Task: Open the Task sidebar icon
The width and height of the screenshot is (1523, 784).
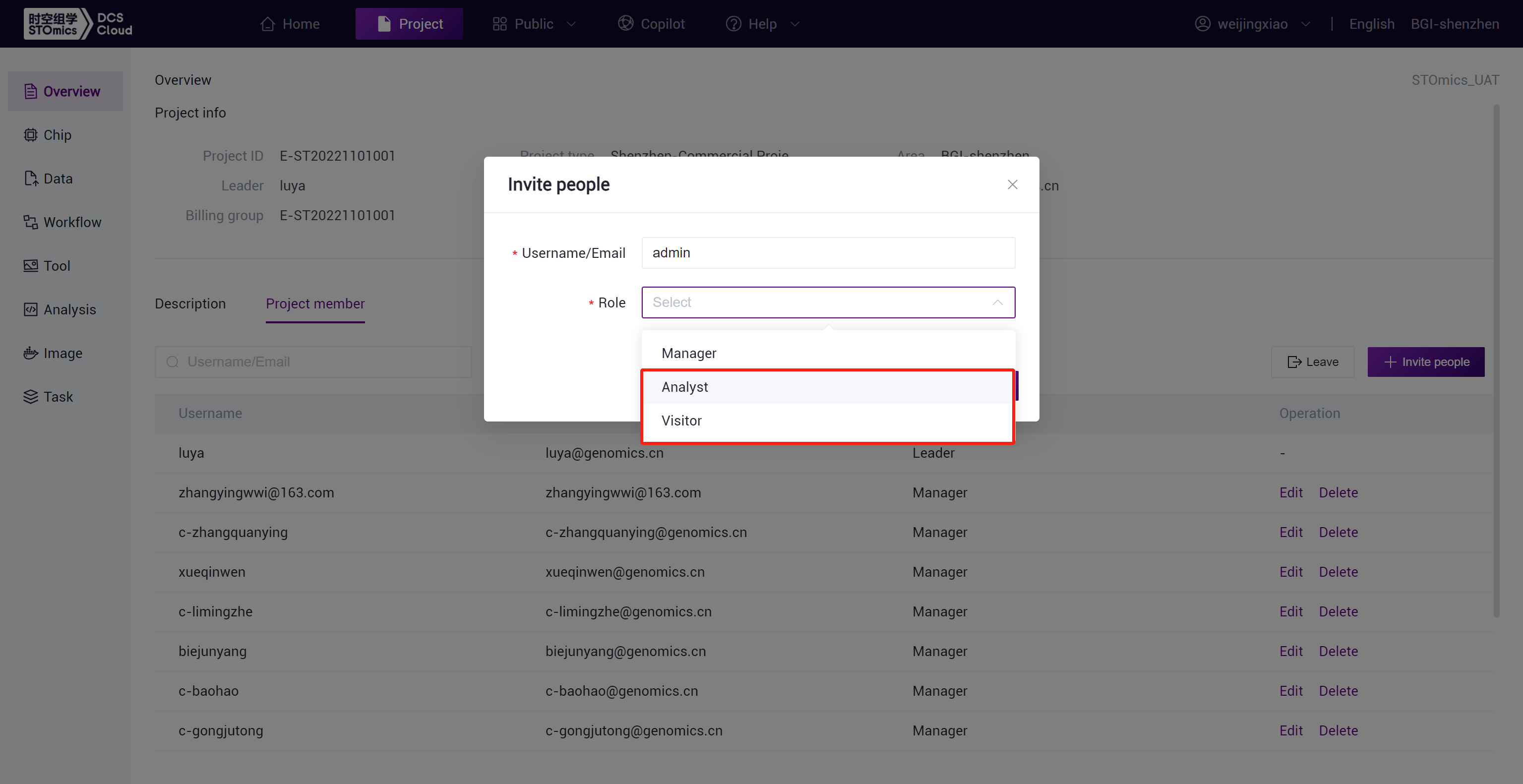Action: point(30,397)
